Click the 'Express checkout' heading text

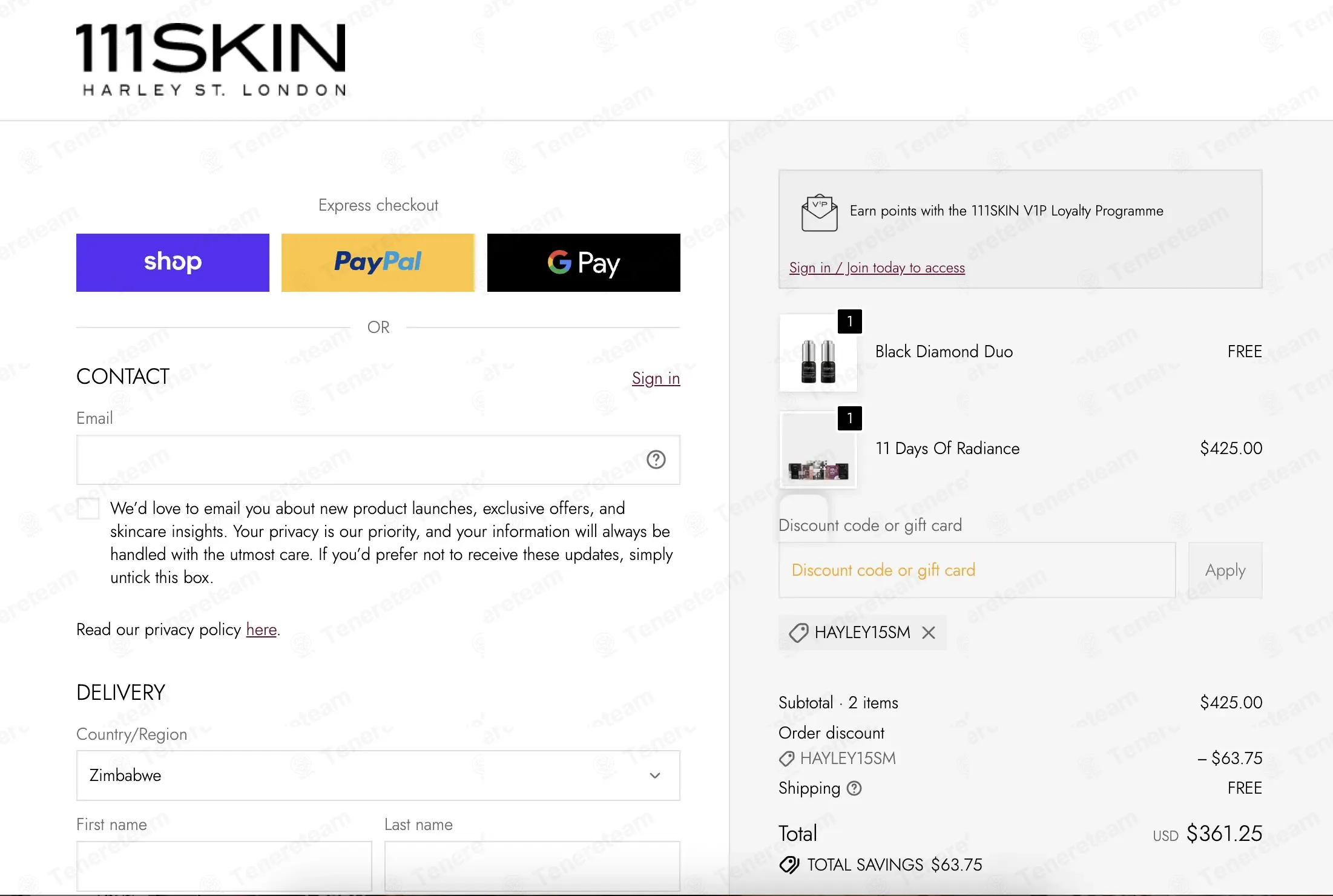click(378, 205)
